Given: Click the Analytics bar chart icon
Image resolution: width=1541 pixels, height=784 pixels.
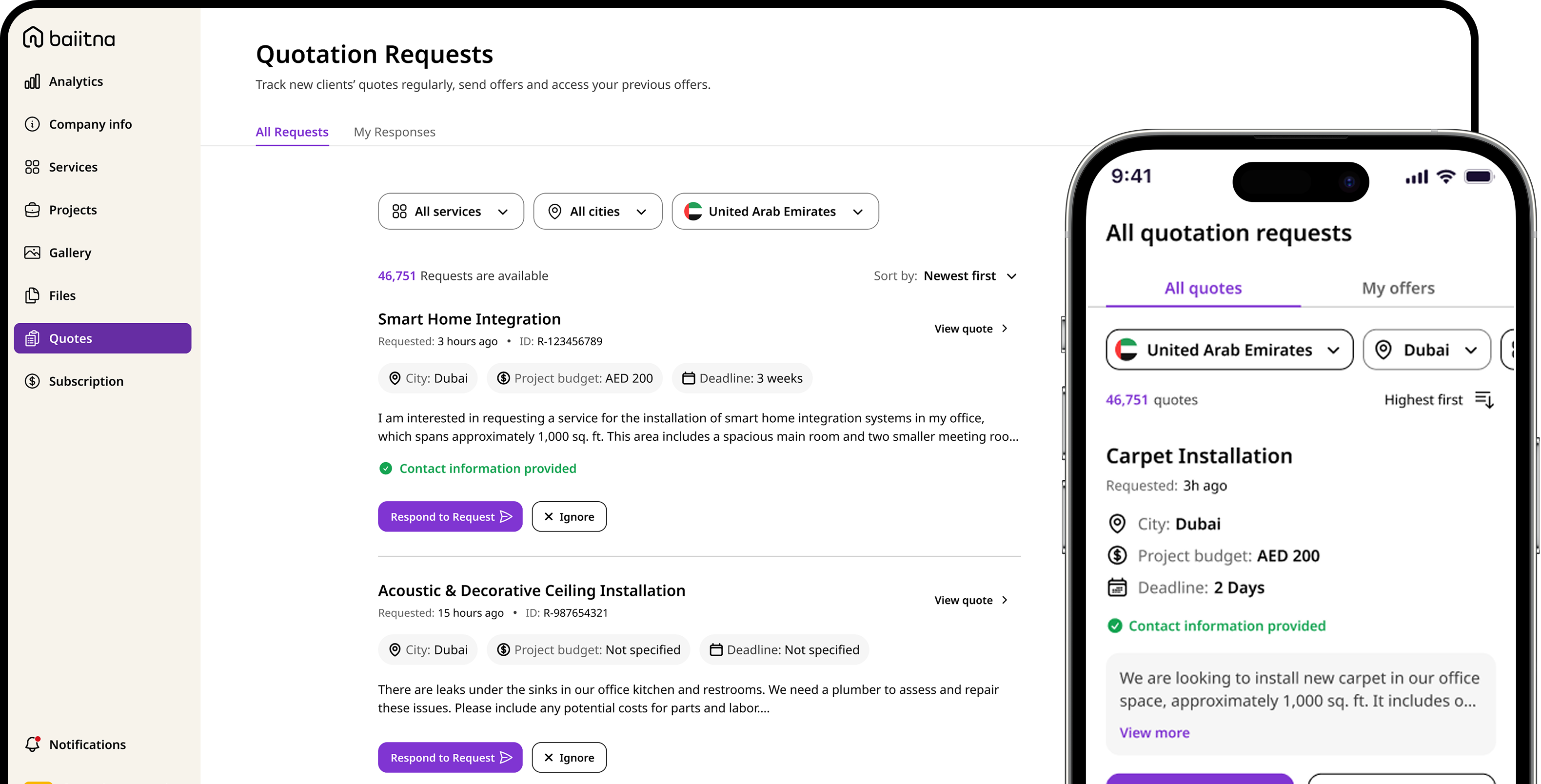Looking at the screenshot, I should (x=32, y=81).
